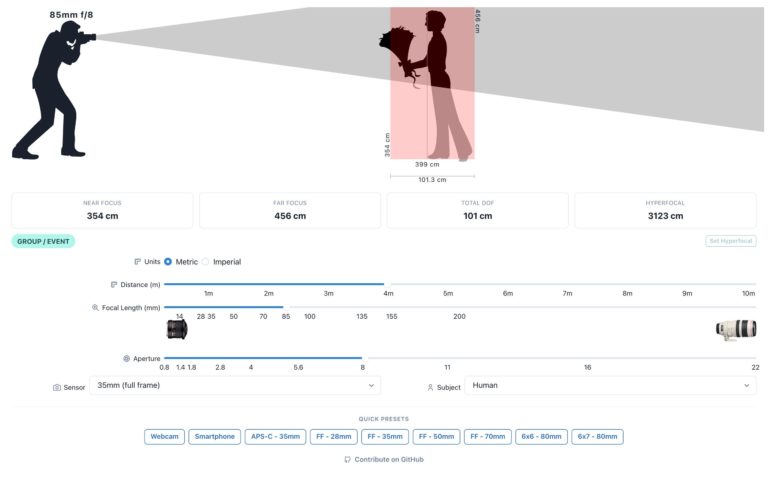Viewport: 768px width, 479px height.
Task: Select the Metric units radio button
Action: 168,262
